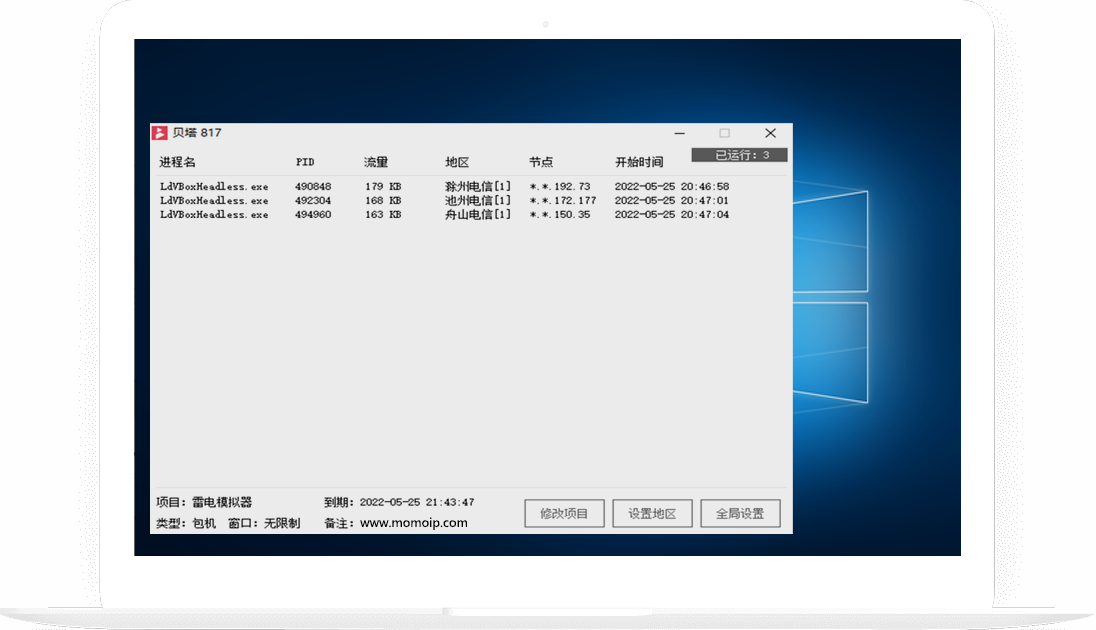Click start time 2022-05-25 20:47:04
The height and width of the screenshot is (630, 1096).
(x=672, y=215)
